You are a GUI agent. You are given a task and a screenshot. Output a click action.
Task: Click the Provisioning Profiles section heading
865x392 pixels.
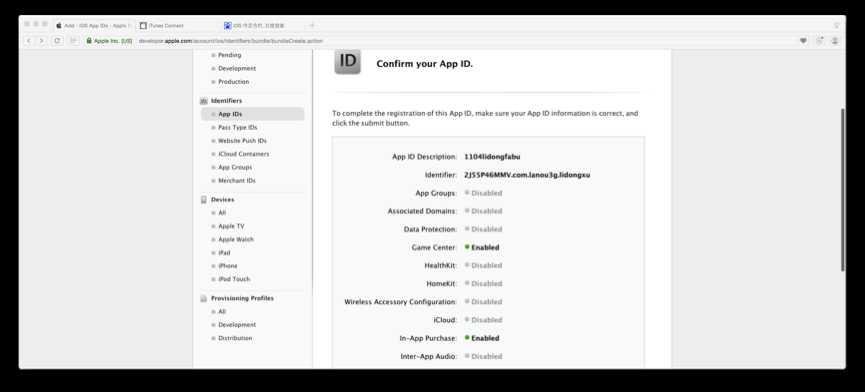tap(242, 298)
